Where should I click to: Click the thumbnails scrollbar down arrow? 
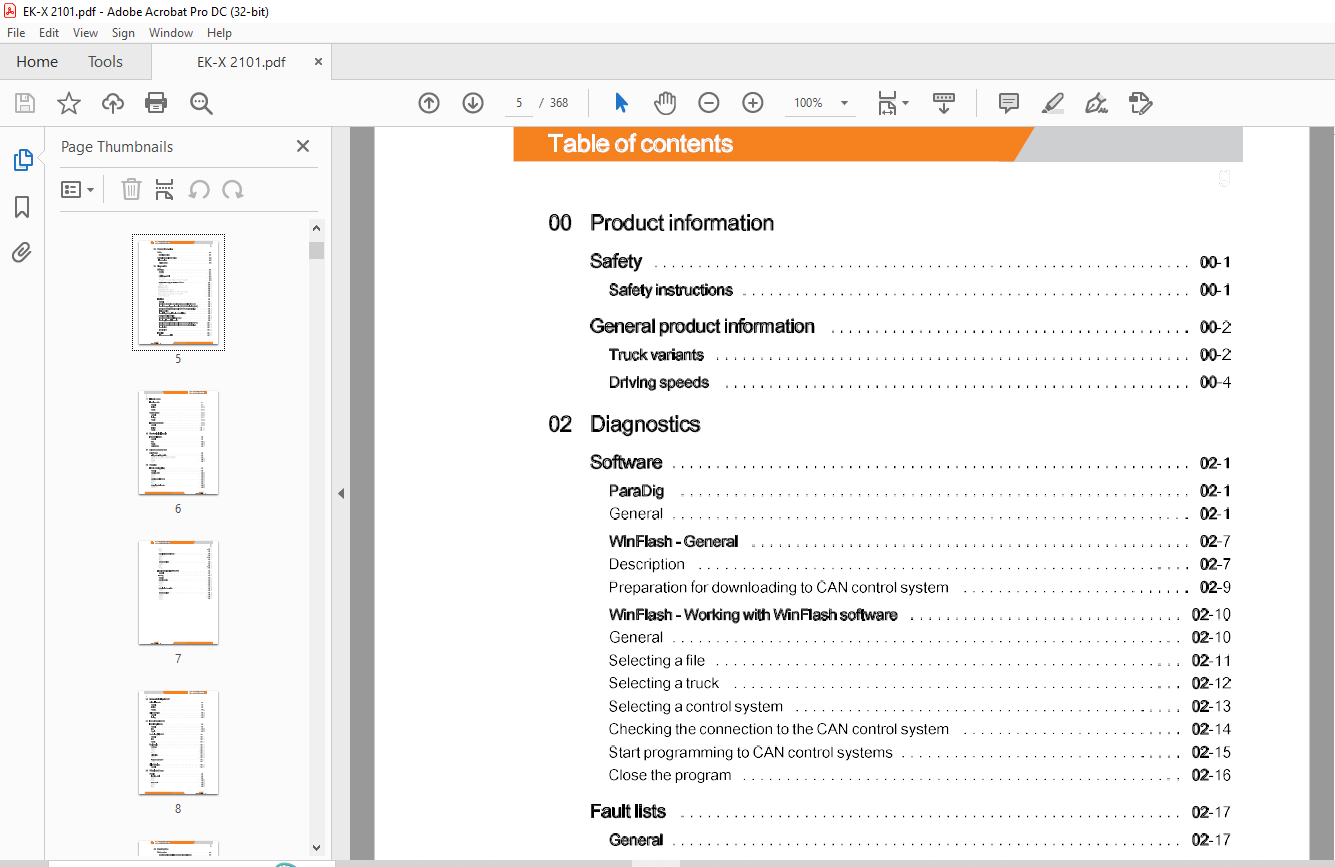316,848
